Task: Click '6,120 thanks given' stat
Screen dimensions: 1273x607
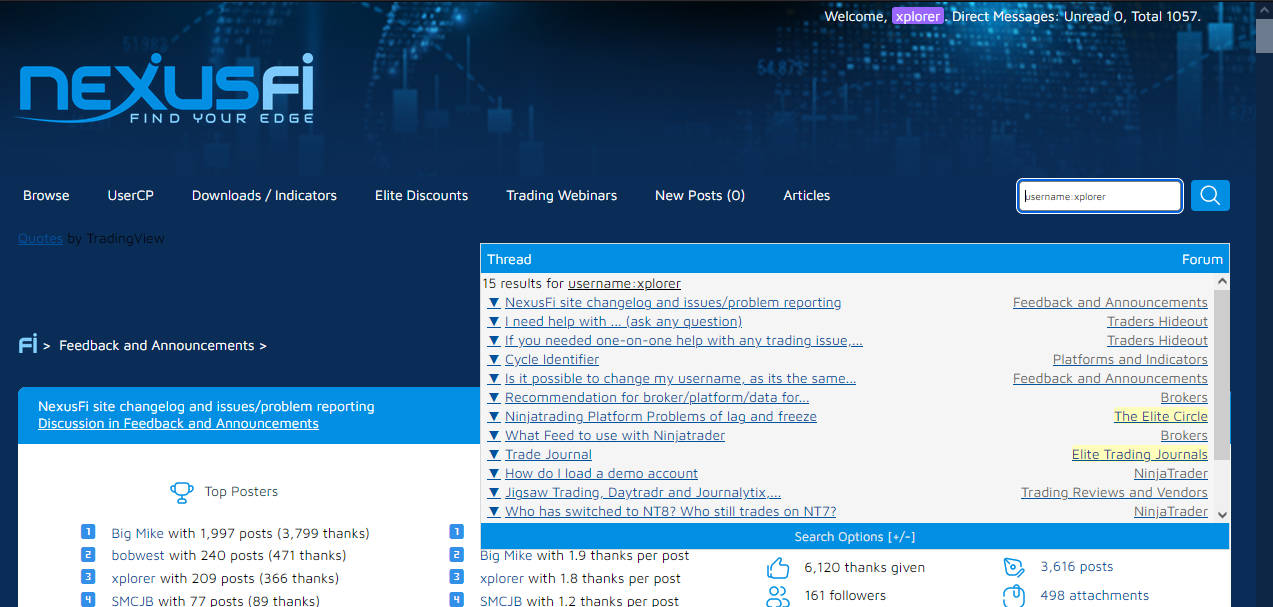Action: pos(864,568)
